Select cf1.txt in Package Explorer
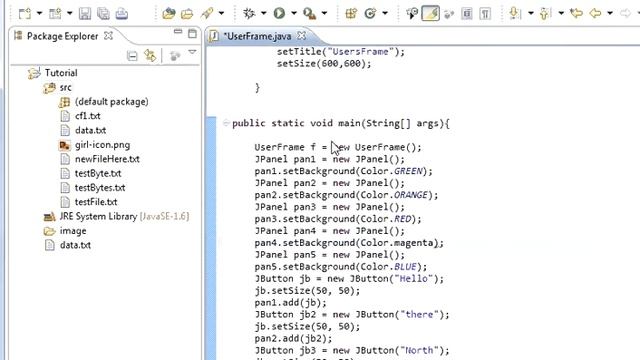The width and height of the screenshot is (640, 360). click(x=87, y=116)
